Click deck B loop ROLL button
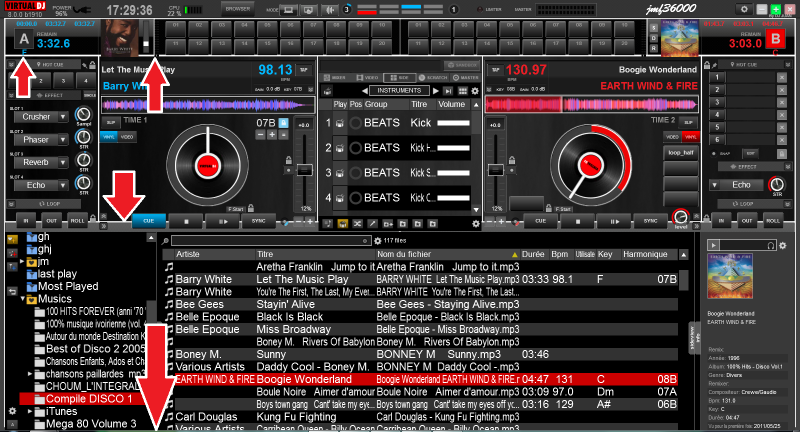Viewport: 800px width, 432px height. point(772,220)
